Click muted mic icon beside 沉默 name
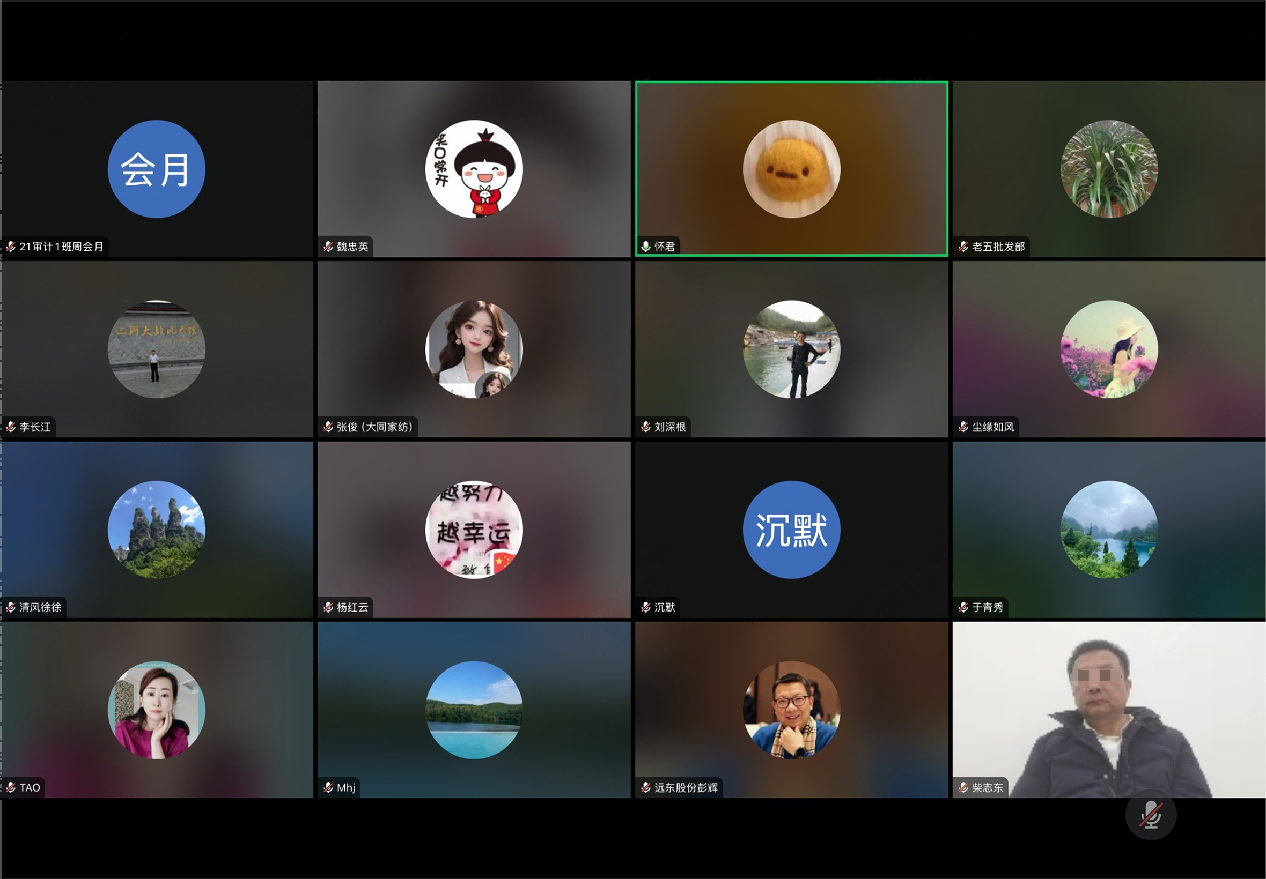 (646, 607)
